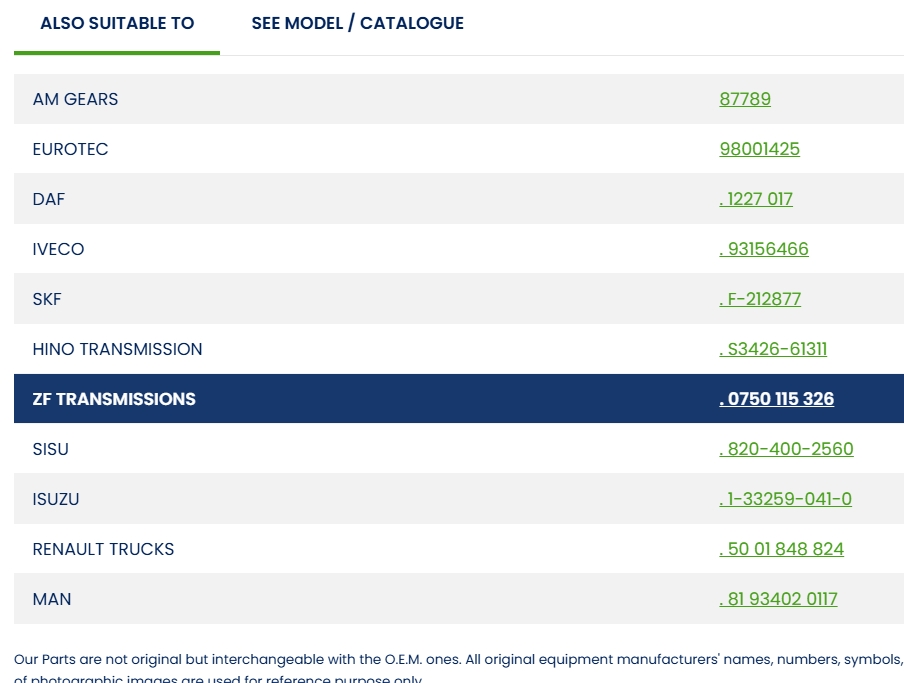The image size is (904, 683).
Task: Select the EUROTEC brand name
Action: click(x=70, y=149)
